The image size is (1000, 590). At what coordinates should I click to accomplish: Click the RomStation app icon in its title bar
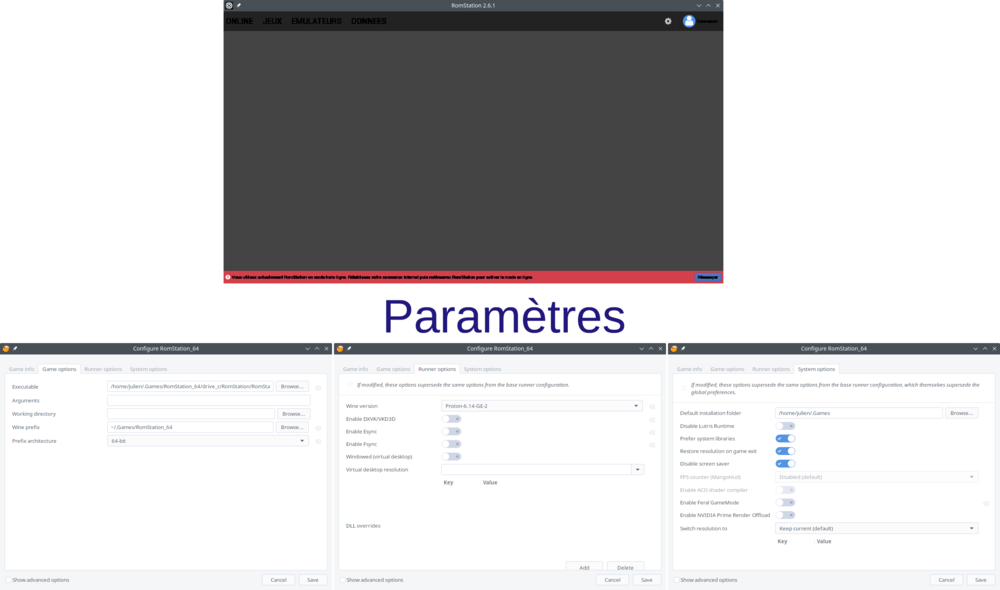pyautogui.click(x=229, y=5)
